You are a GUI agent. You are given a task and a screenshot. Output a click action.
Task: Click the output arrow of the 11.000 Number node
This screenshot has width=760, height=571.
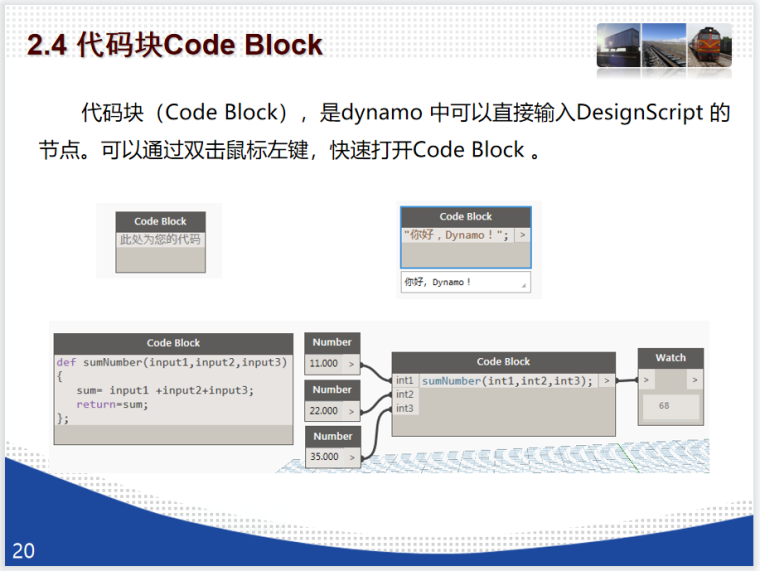(350, 364)
